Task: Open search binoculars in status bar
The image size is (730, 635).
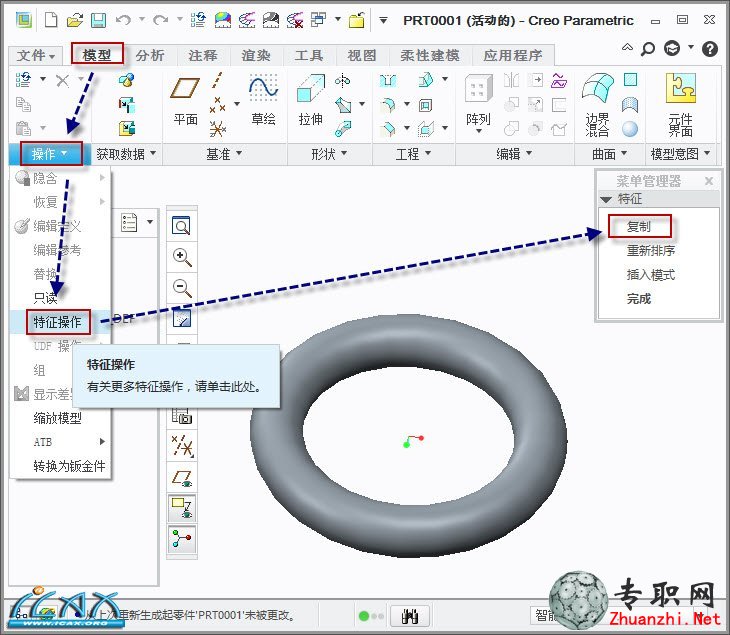Action: click(x=410, y=616)
